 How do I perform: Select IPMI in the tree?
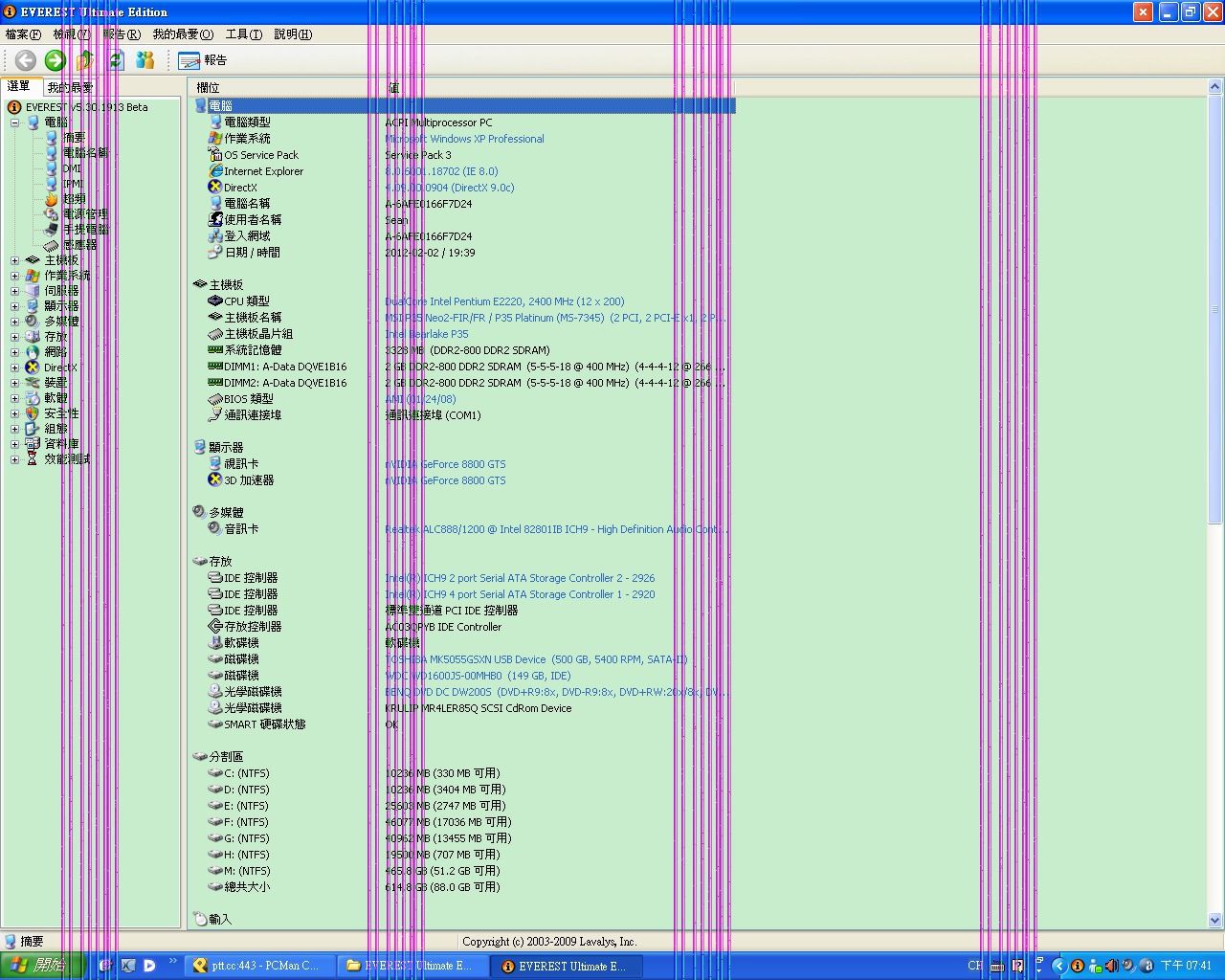click(74, 184)
